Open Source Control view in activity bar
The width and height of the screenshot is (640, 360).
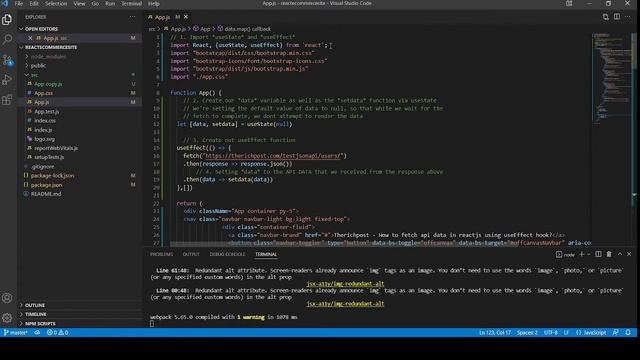click(x=7, y=60)
